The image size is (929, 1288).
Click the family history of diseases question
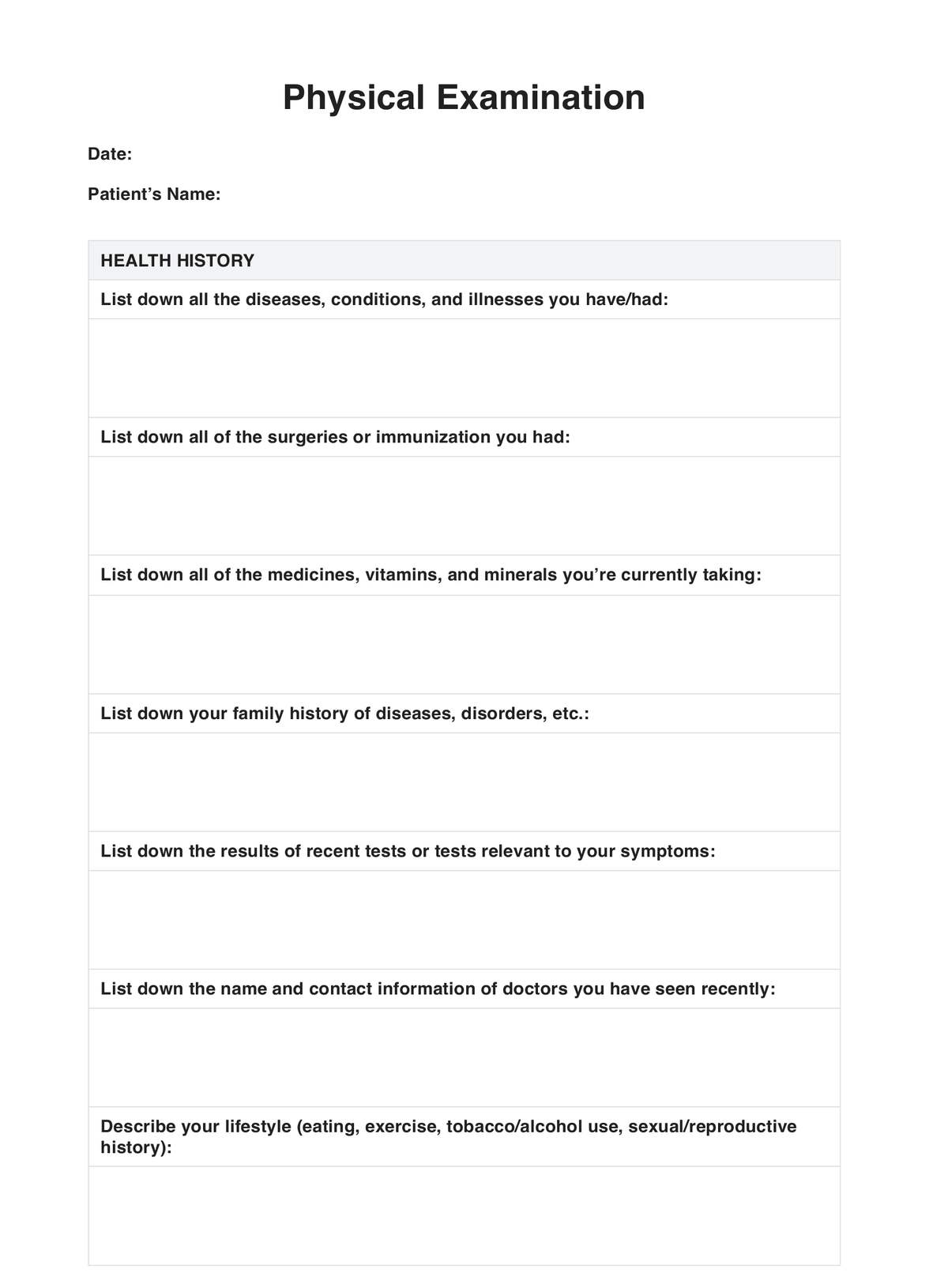344,714
